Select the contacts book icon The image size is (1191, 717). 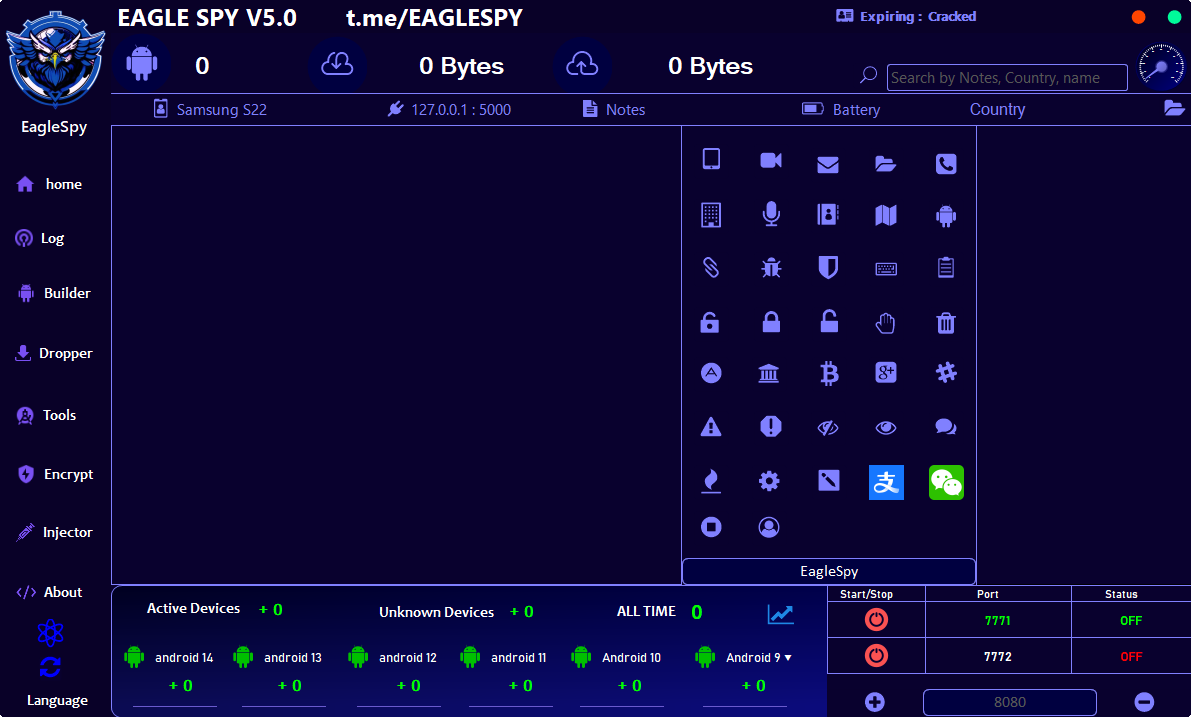coord(828,214)
